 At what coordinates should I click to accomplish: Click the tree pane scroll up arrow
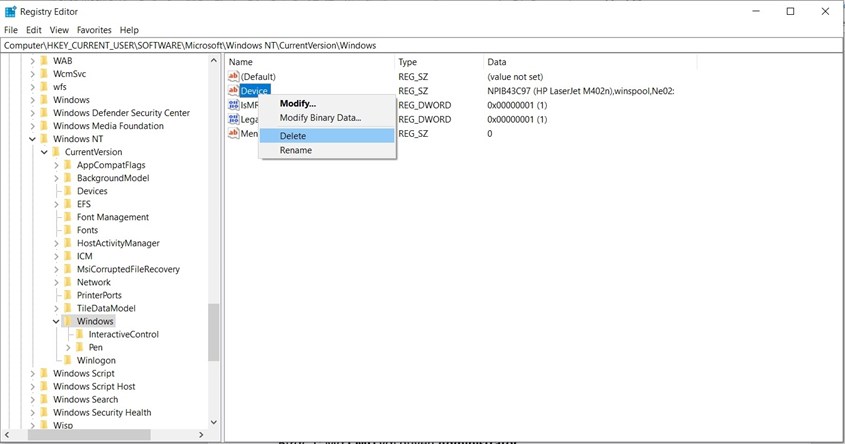tap(214, 61)
